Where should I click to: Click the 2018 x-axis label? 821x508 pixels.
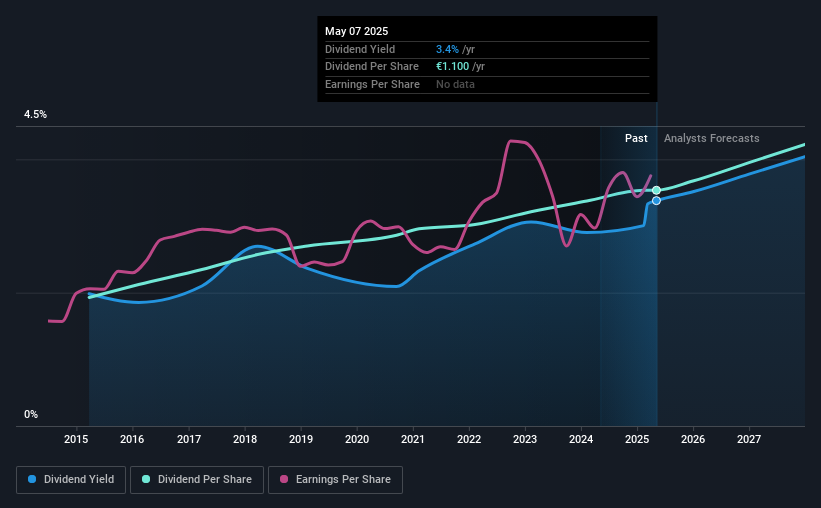(x=245, y=439)
